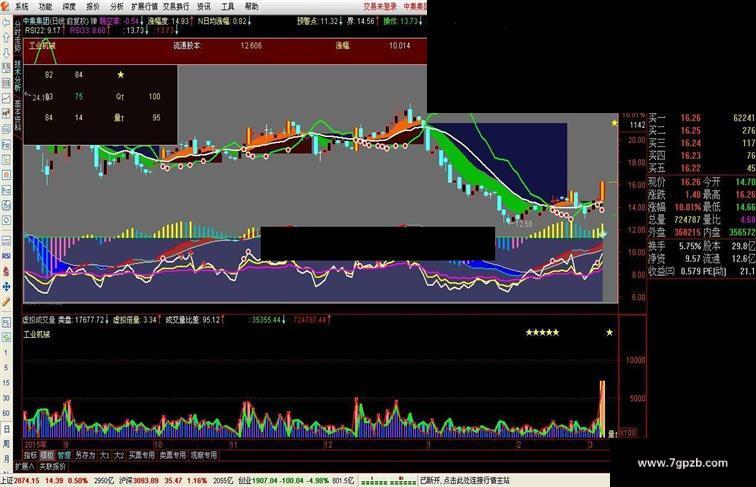The width and height of the screenshot is (756, 487).
Task: Click the 上证 index value in status bar
Action: tap(26, 480)
